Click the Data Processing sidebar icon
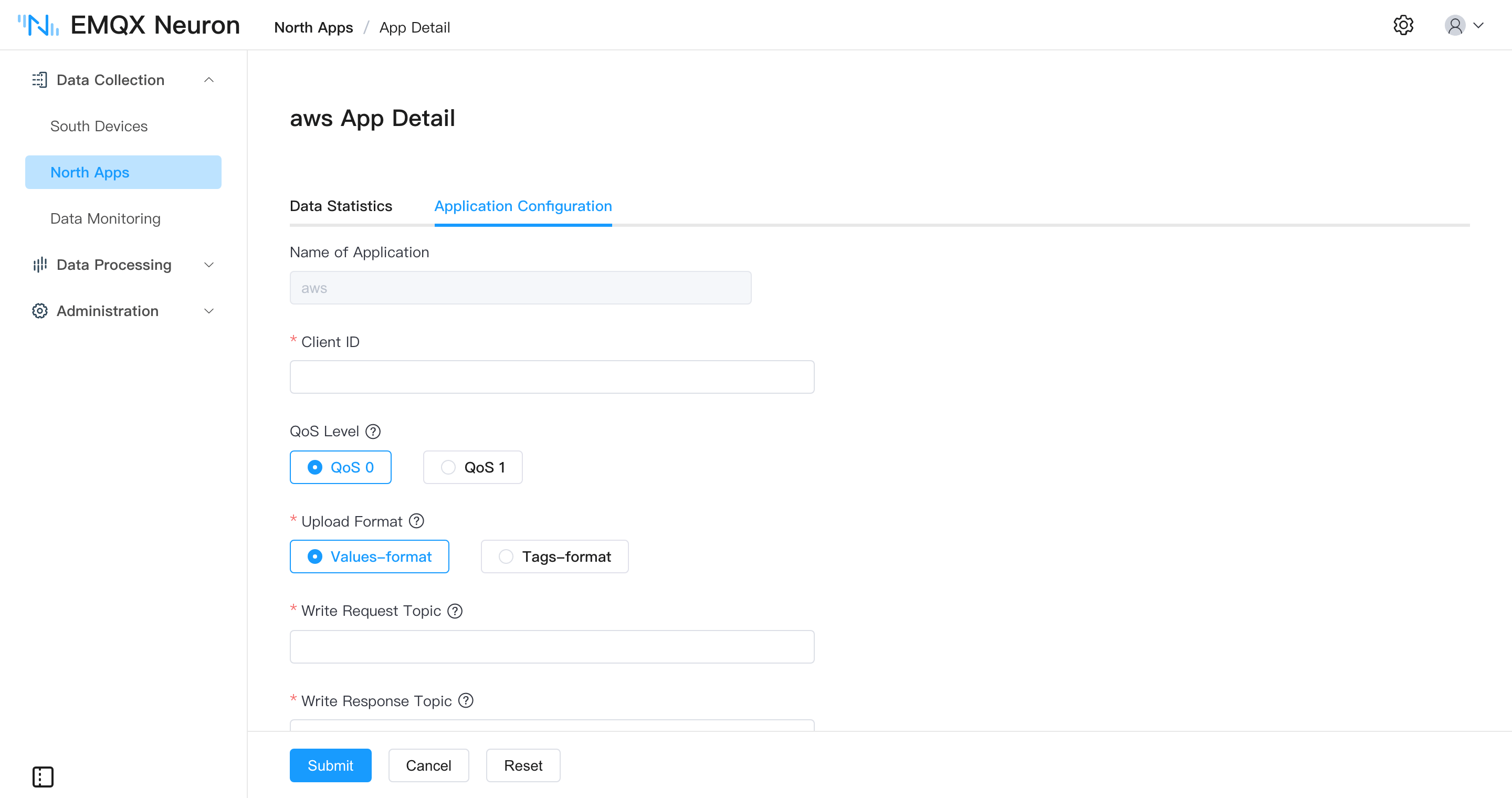 click(x=39, y=265)
